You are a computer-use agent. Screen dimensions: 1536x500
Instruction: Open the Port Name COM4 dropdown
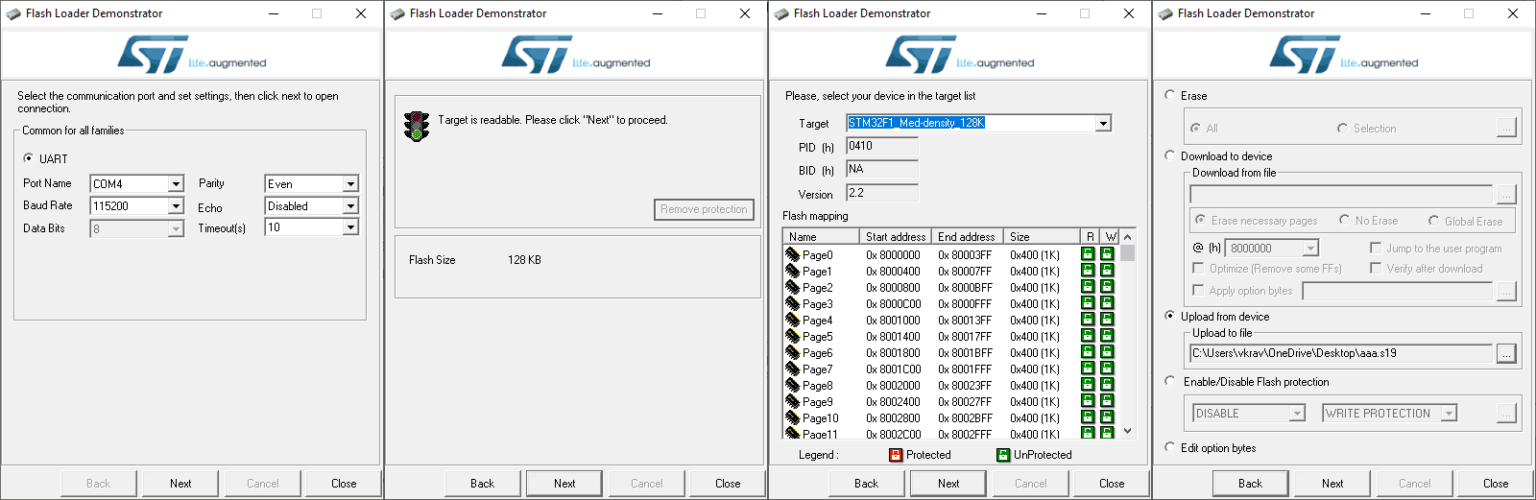(x=176, y=184)
